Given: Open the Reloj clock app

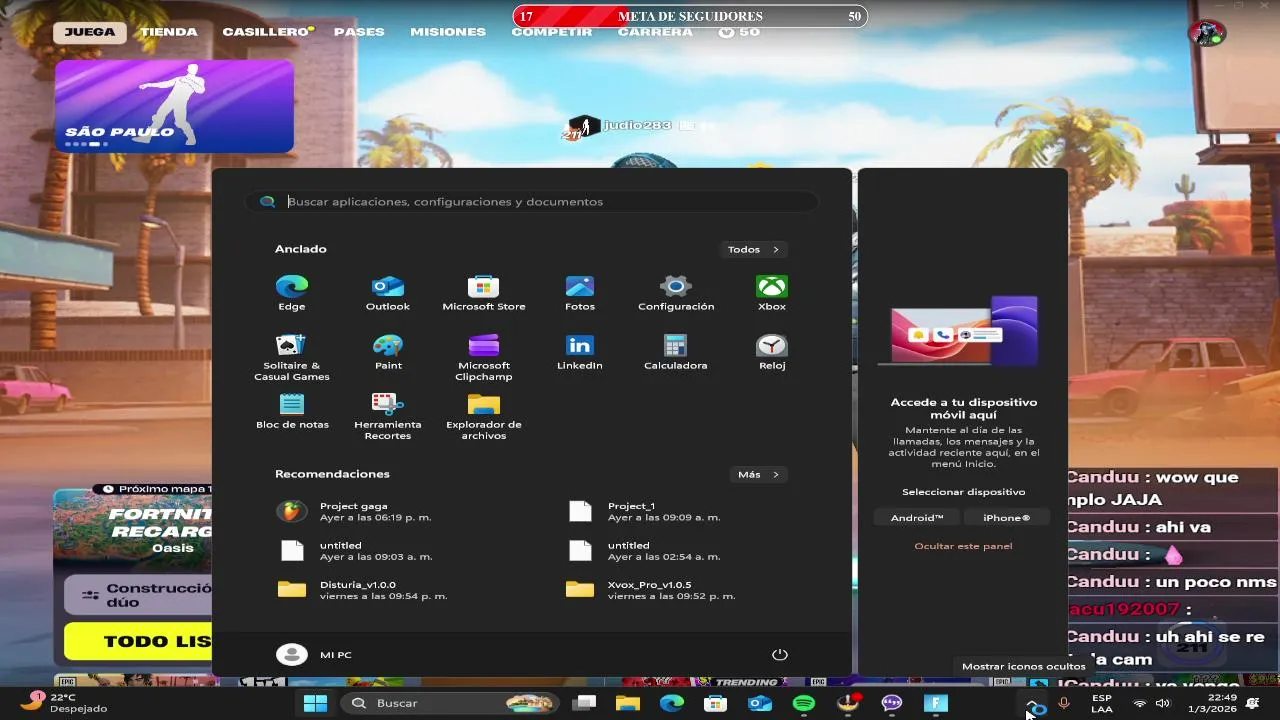Looking at the screenshot, I should [772, 352].
